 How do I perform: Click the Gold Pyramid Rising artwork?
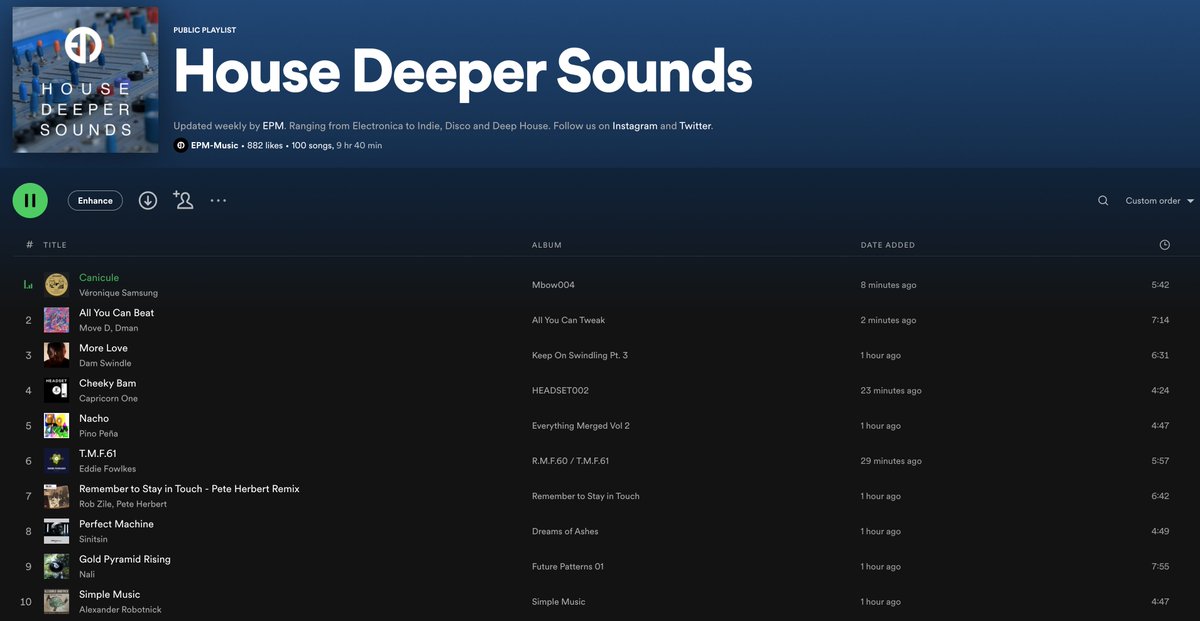[56, 566]
